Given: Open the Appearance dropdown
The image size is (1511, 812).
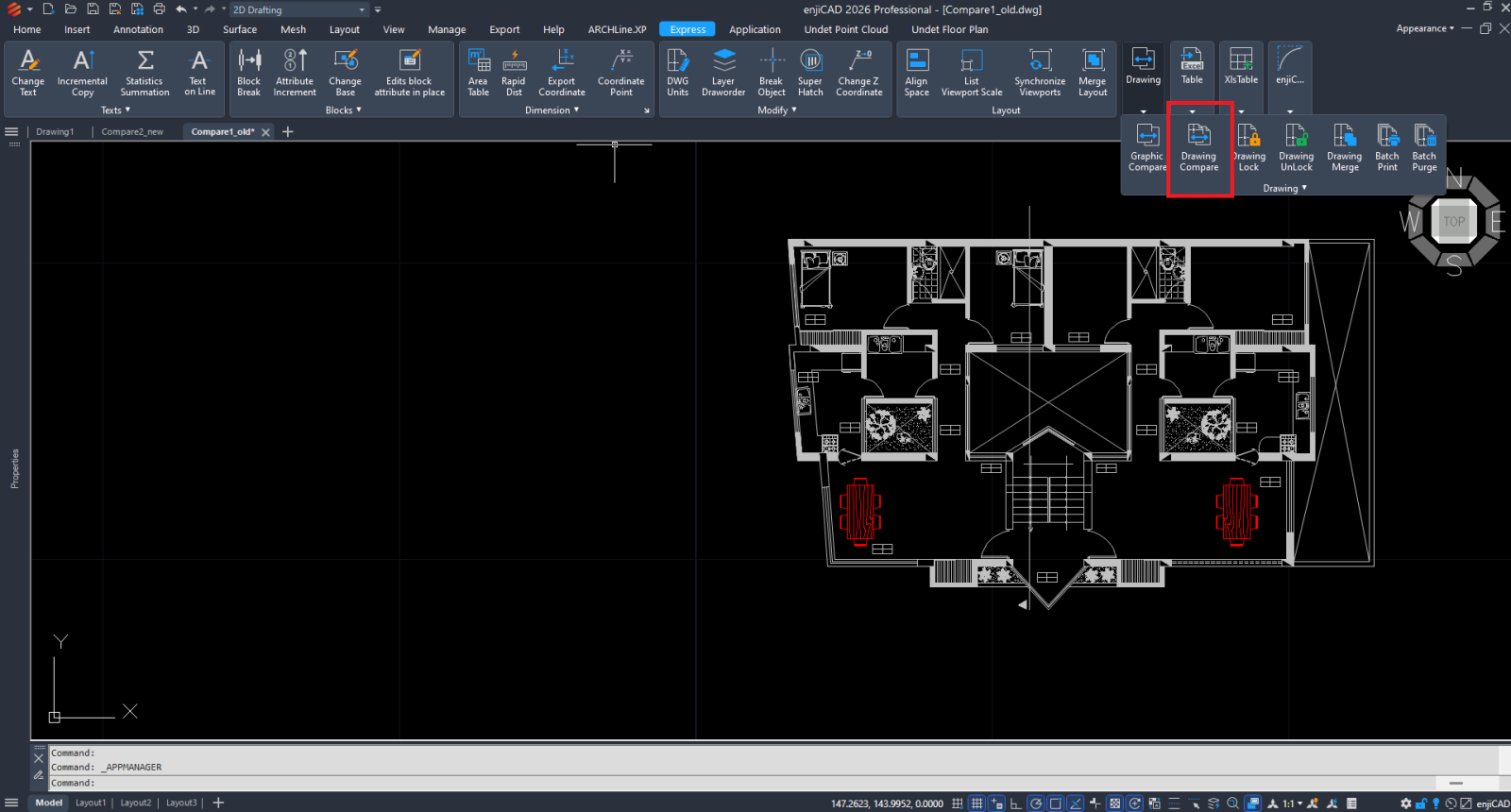Looking at the screenshot, I should point(1424,28).
